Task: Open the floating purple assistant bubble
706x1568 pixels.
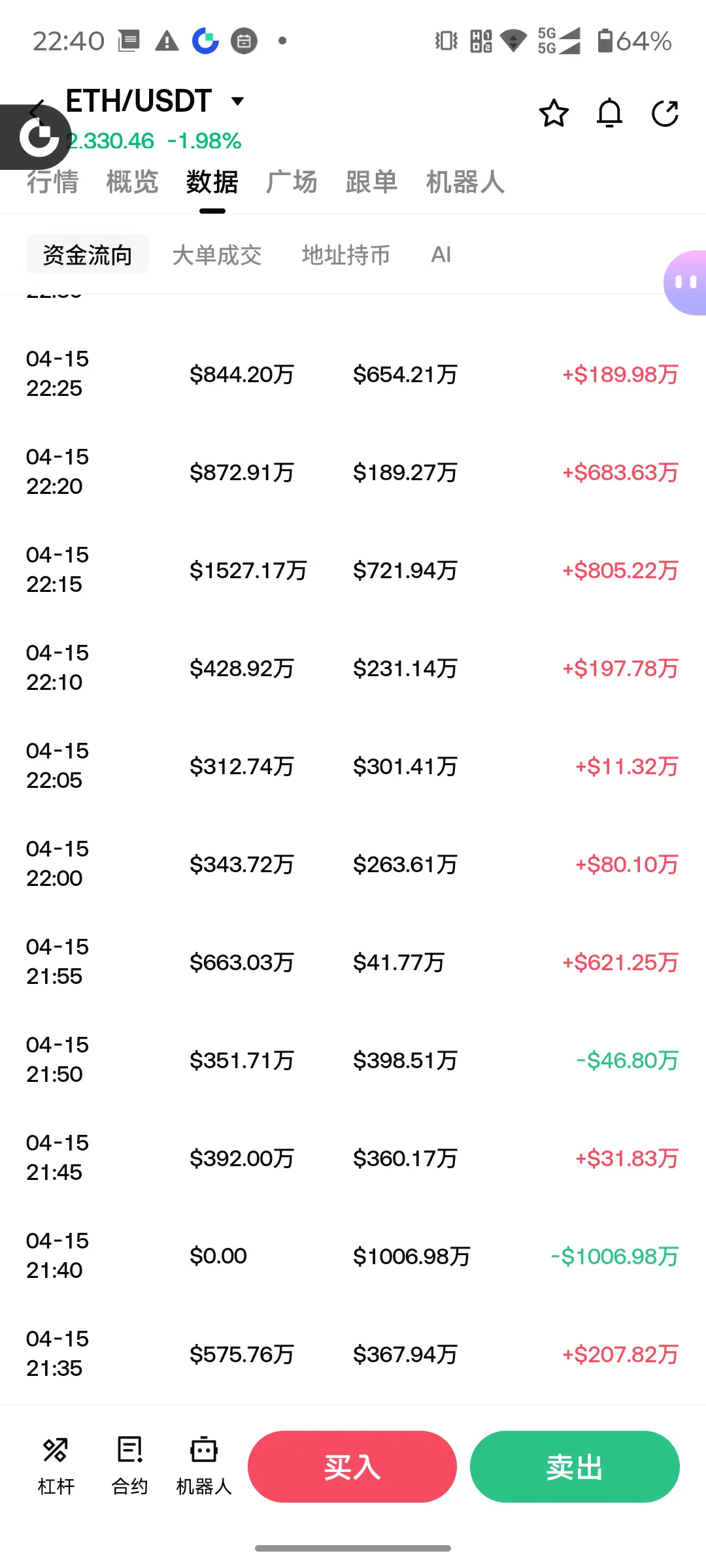Action: 686,282
